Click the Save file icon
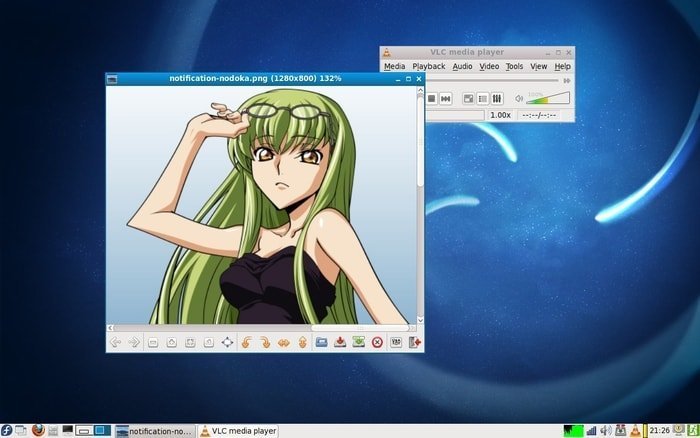700x438 pixels. (x=340, y=342)
